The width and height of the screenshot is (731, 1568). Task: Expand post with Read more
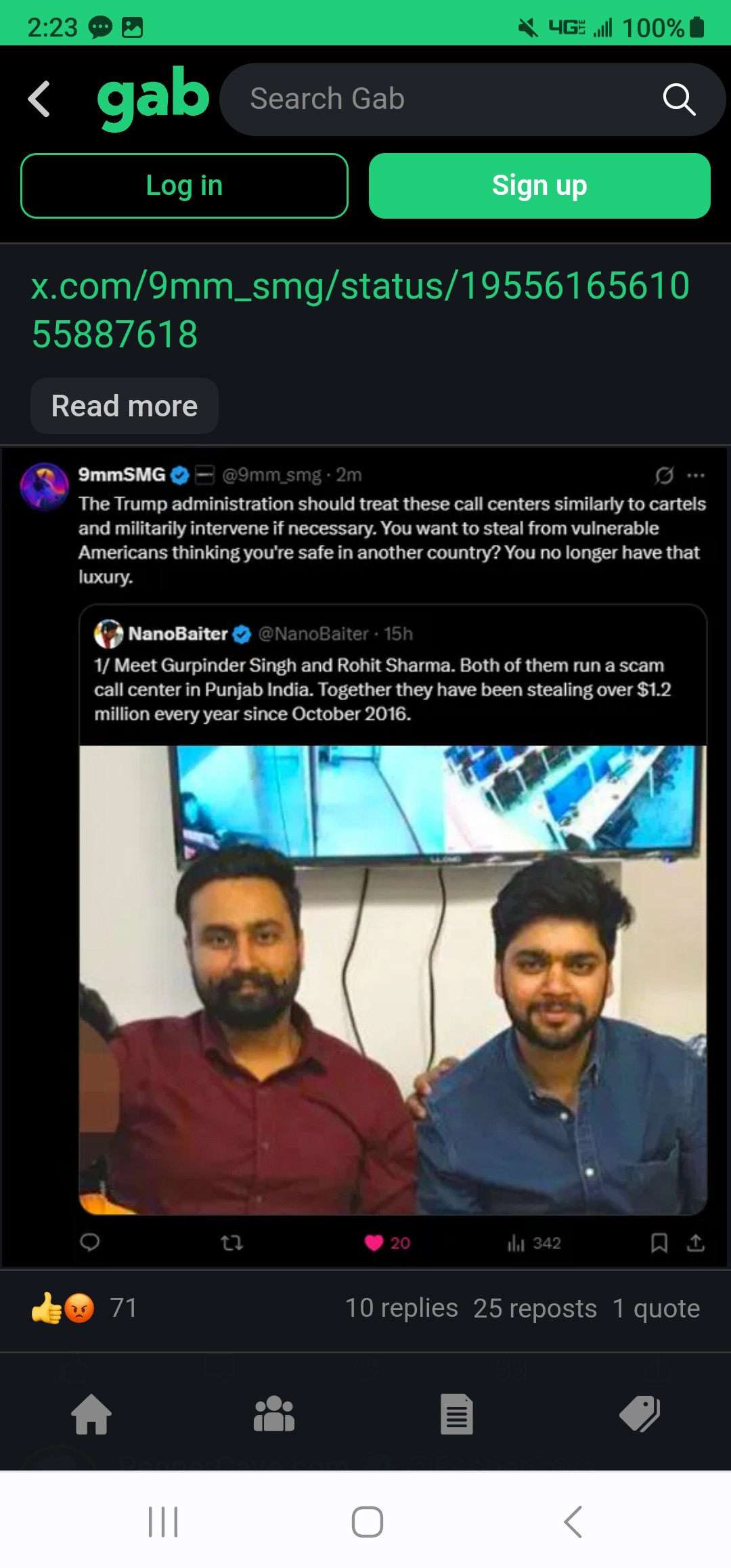[x=125, y=406]
